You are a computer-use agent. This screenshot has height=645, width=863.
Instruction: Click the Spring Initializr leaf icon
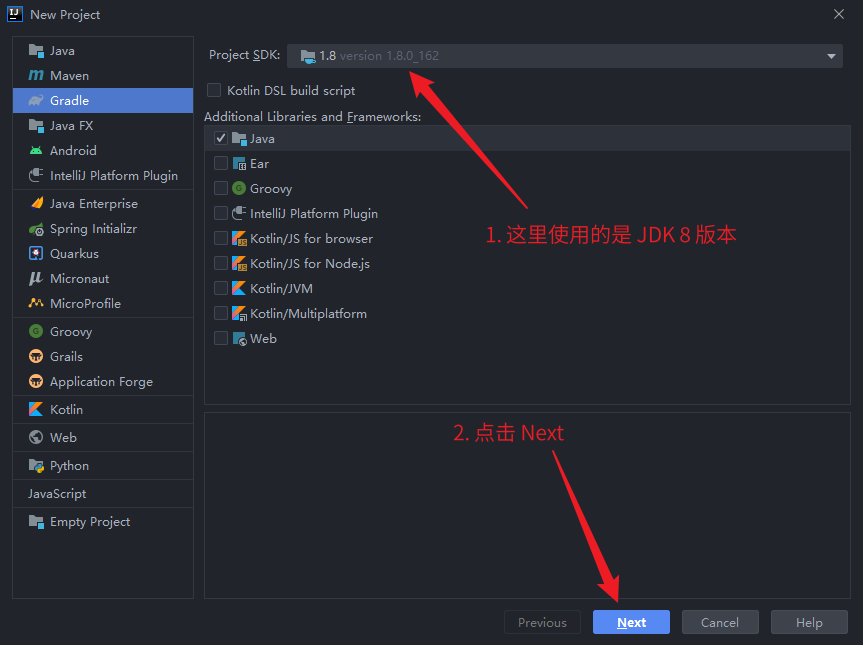[x=36, y=229]
